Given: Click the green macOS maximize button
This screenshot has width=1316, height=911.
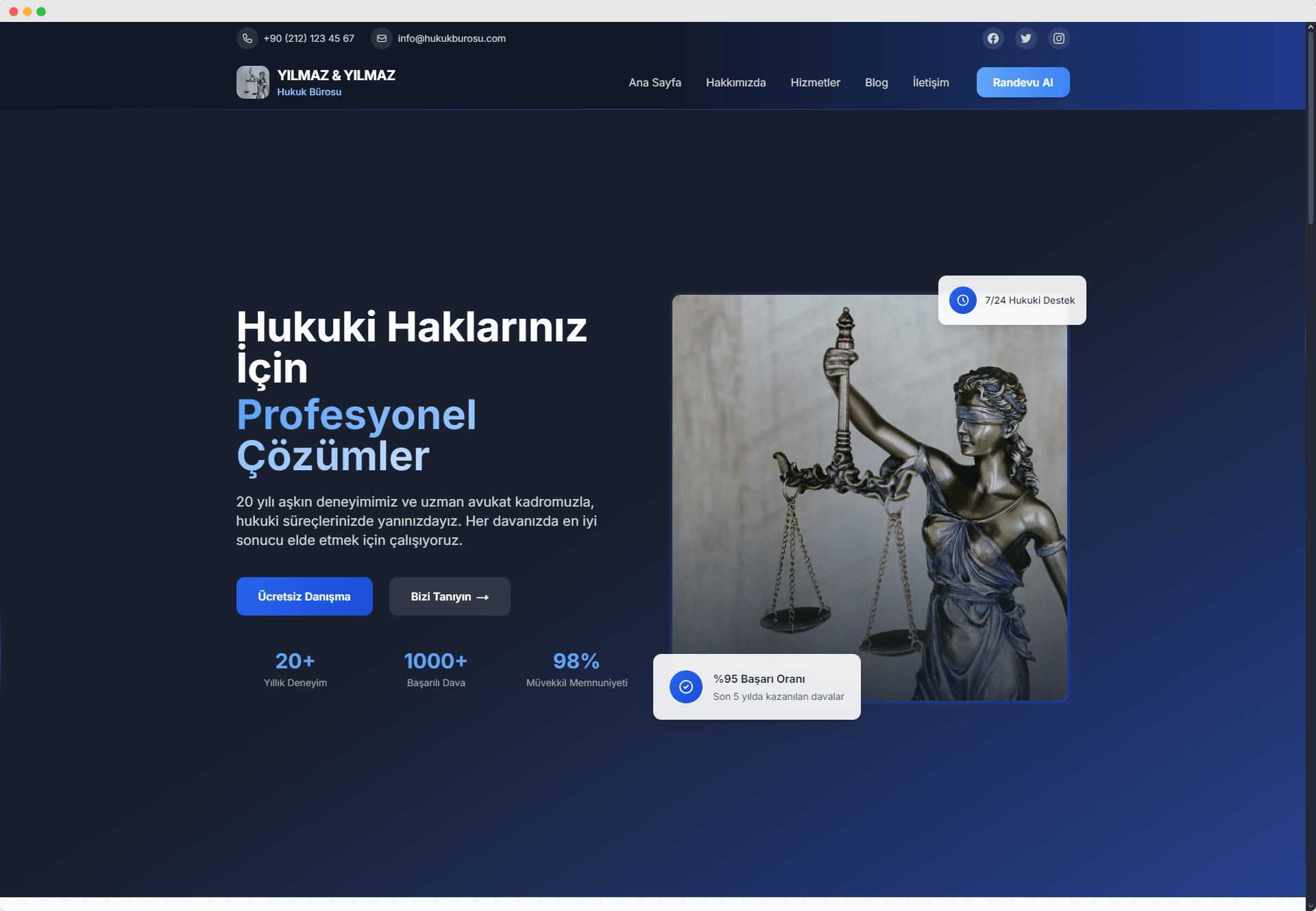Looking at the screenshot, I should (41, 11).
